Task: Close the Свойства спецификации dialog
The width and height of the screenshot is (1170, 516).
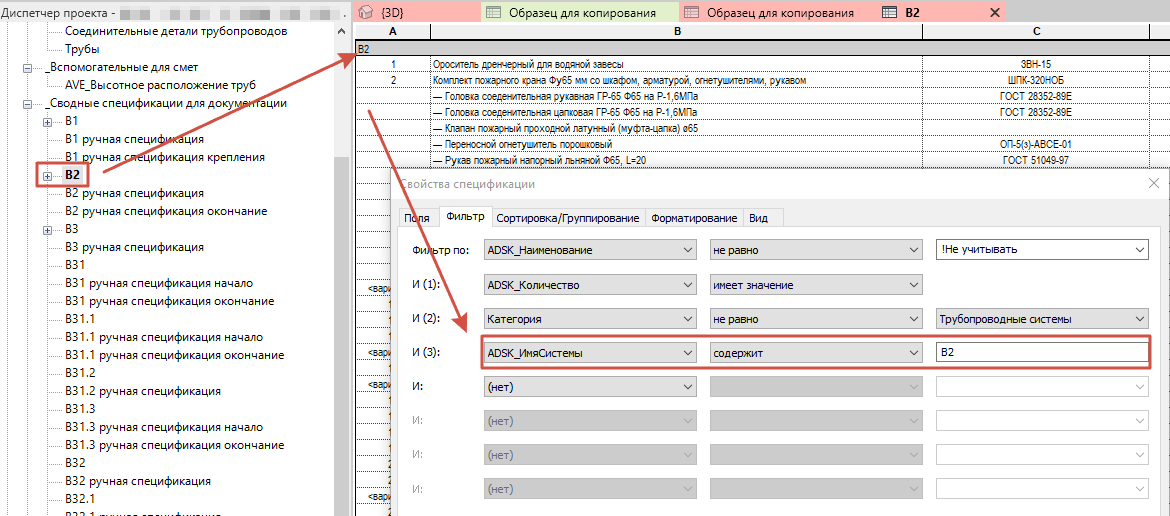Action: coord(1154,183)
